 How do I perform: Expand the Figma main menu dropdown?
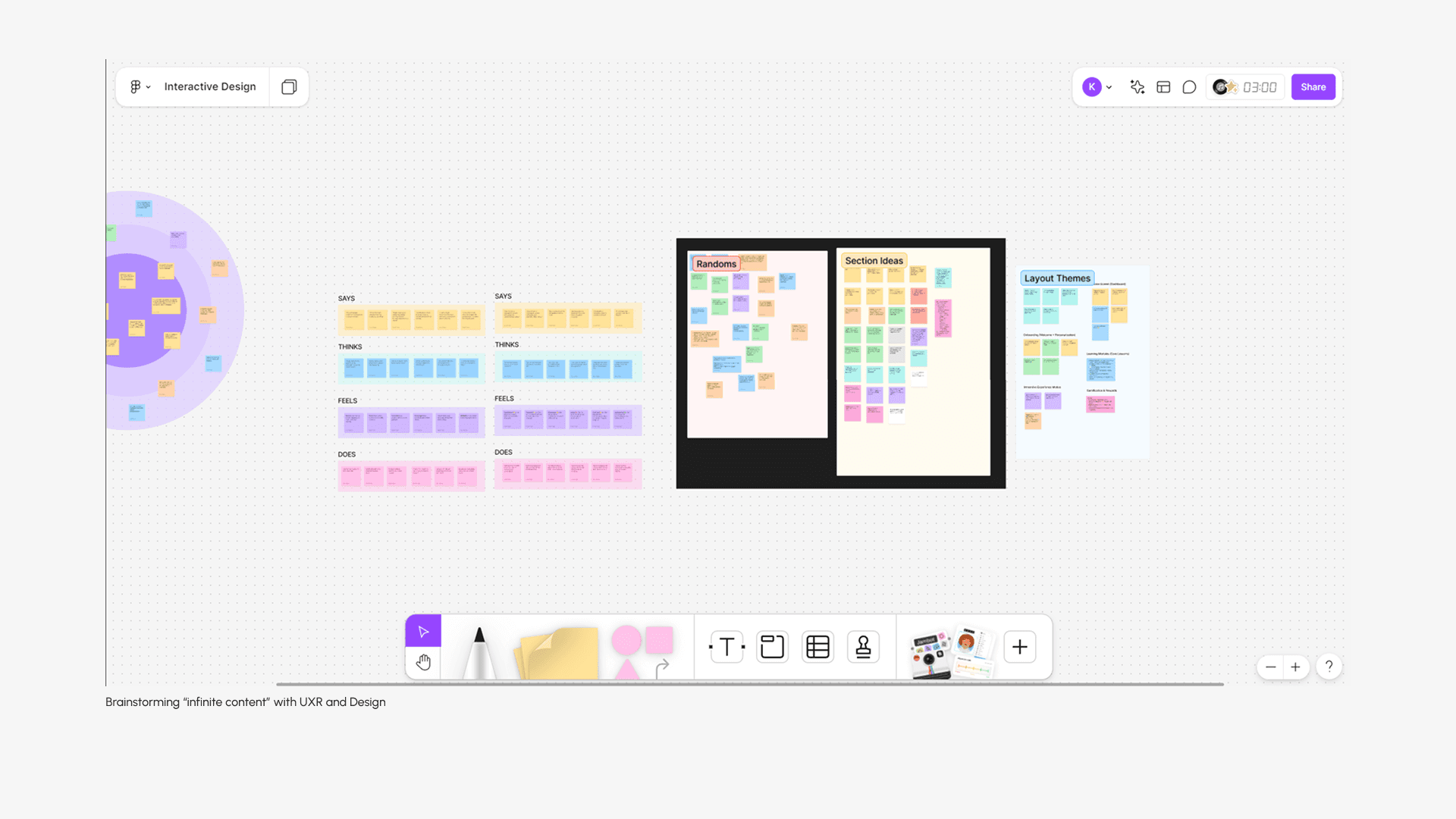point(140,87)
